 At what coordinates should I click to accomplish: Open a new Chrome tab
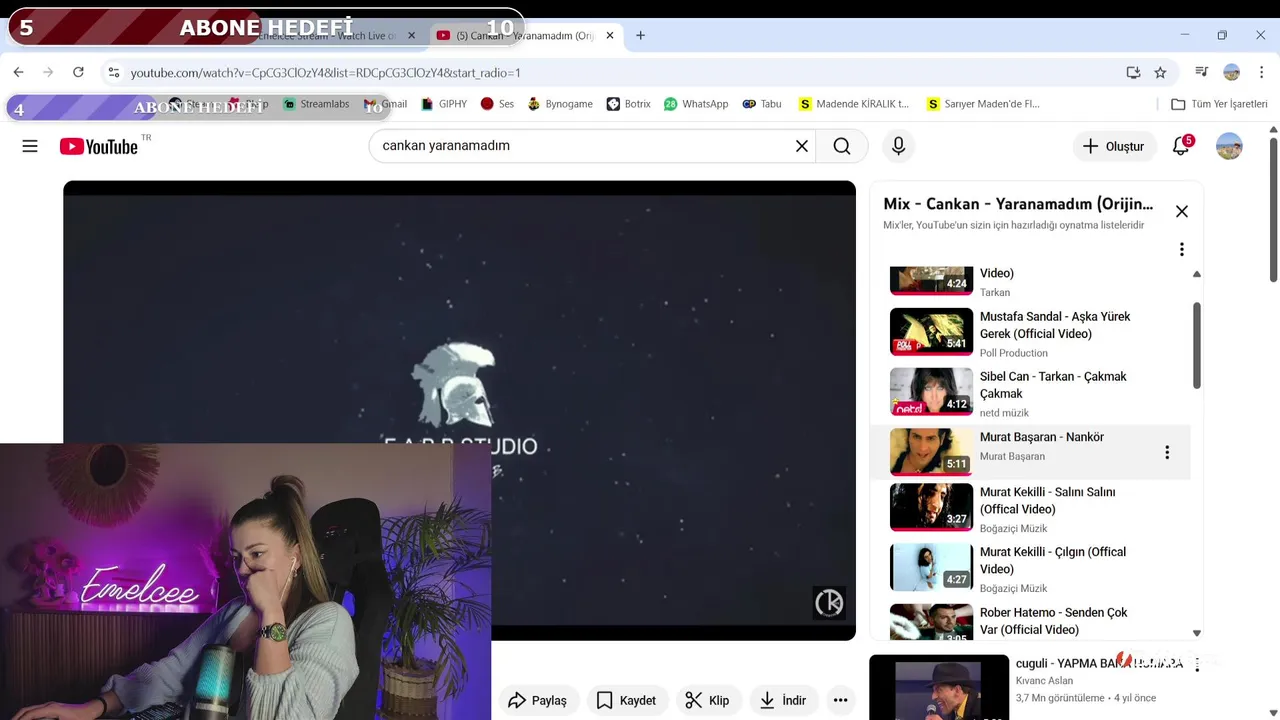(640, 35)
